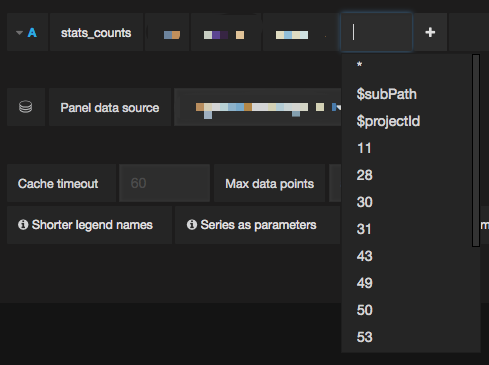Select option 28 in the dropdown list
The height and width of the screenshot is (365, 489).
(364, 175)
